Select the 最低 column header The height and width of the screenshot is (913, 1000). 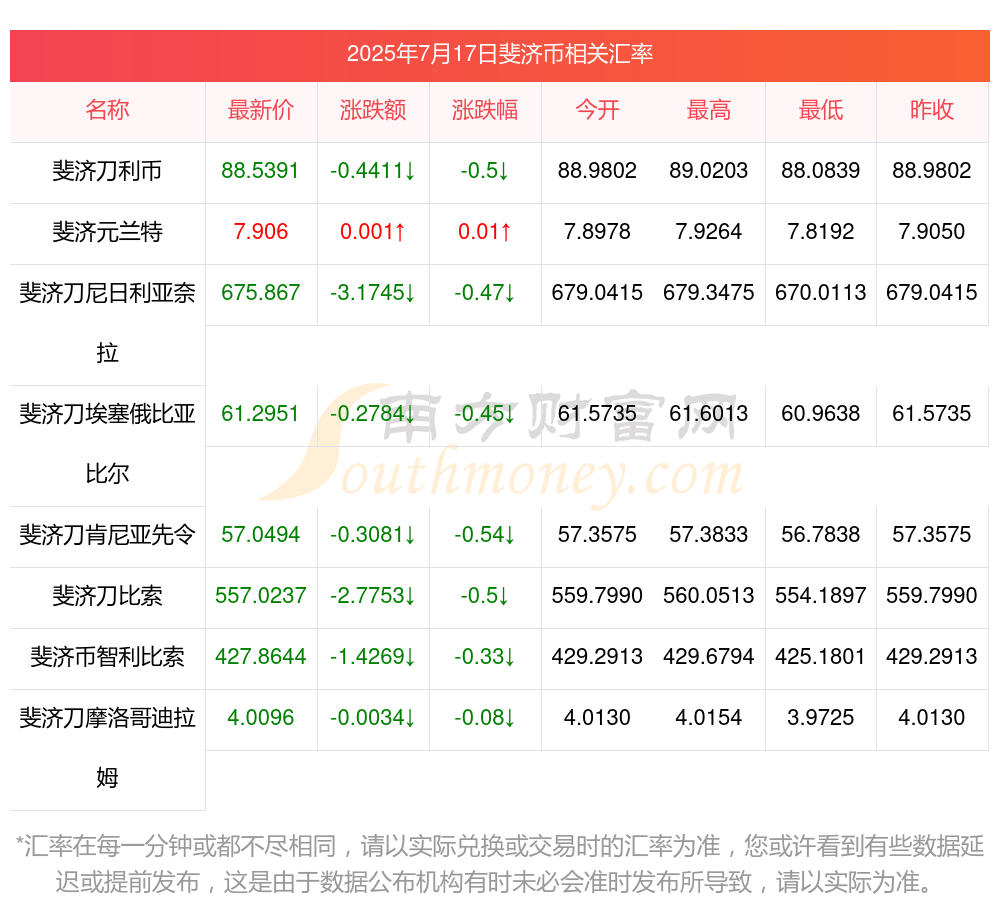coord(821,110)
